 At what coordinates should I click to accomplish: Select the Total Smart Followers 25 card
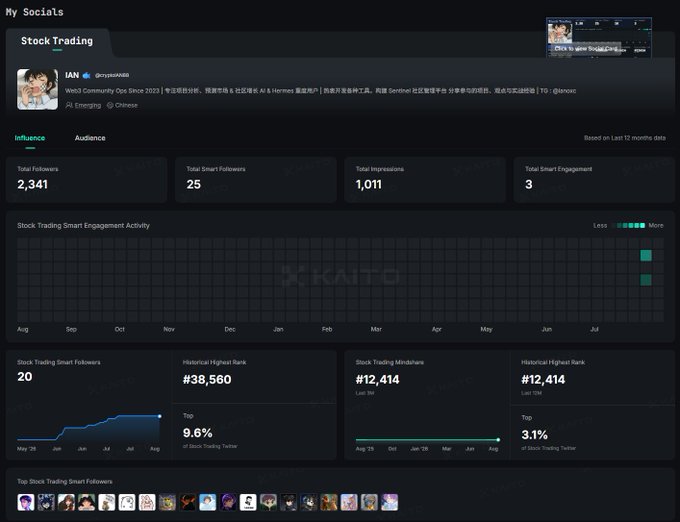tap(256, 179)
